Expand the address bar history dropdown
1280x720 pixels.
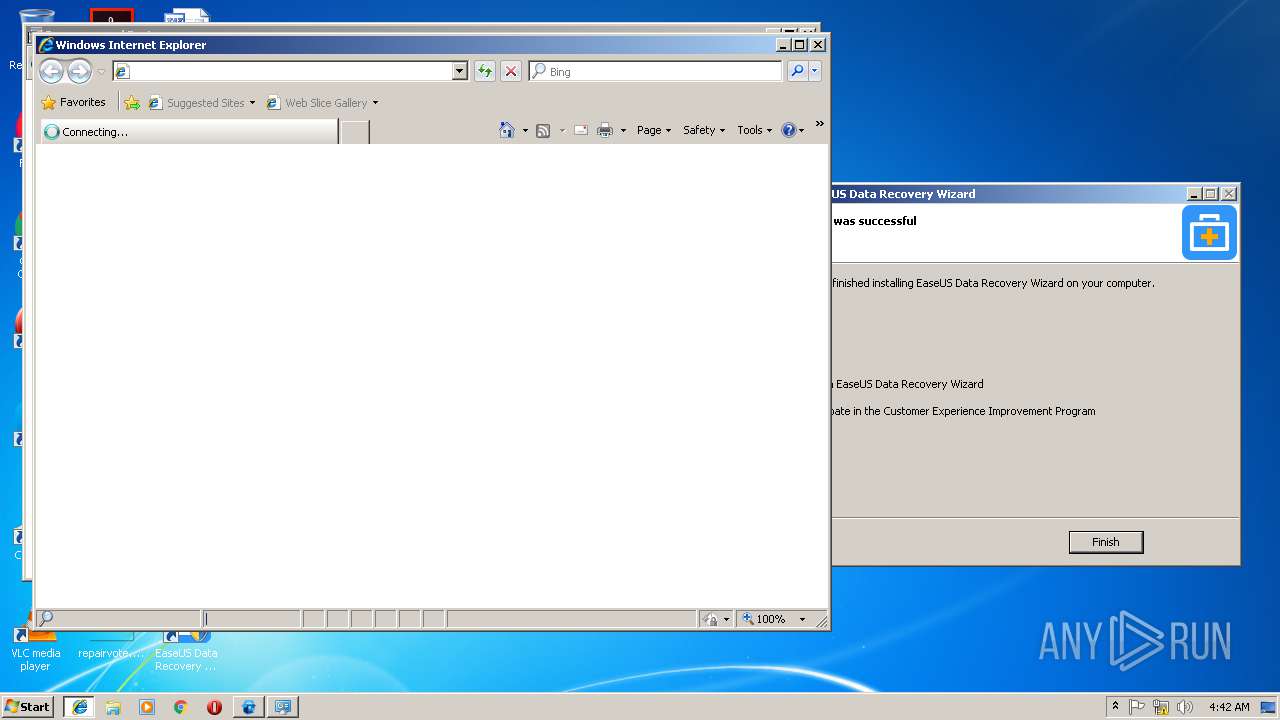(x=460, y=71)
